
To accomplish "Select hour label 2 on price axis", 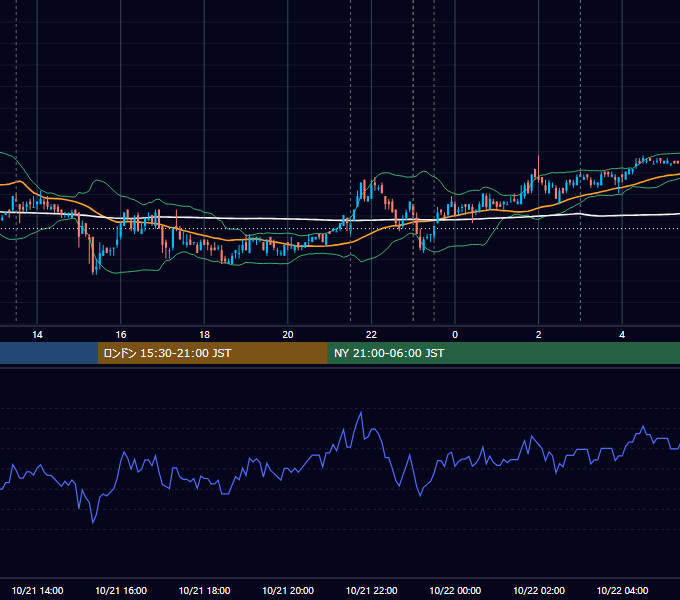I will tap(539, 335).
